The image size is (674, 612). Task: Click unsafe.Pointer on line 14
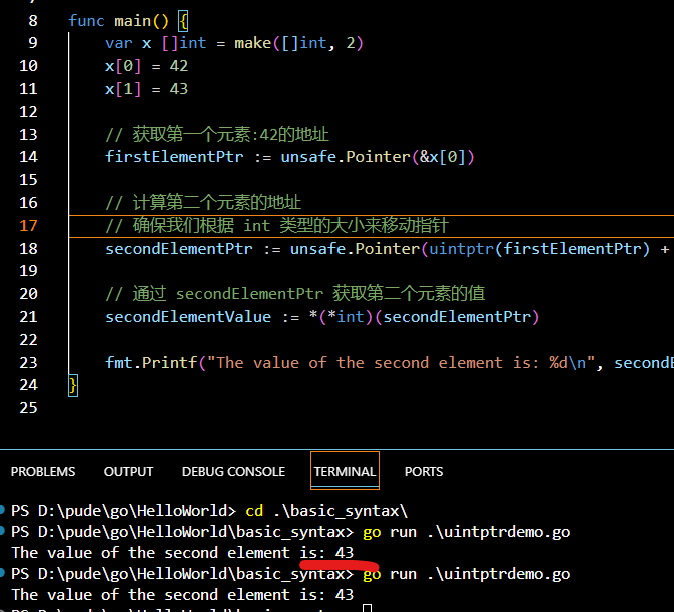[345, 157]
